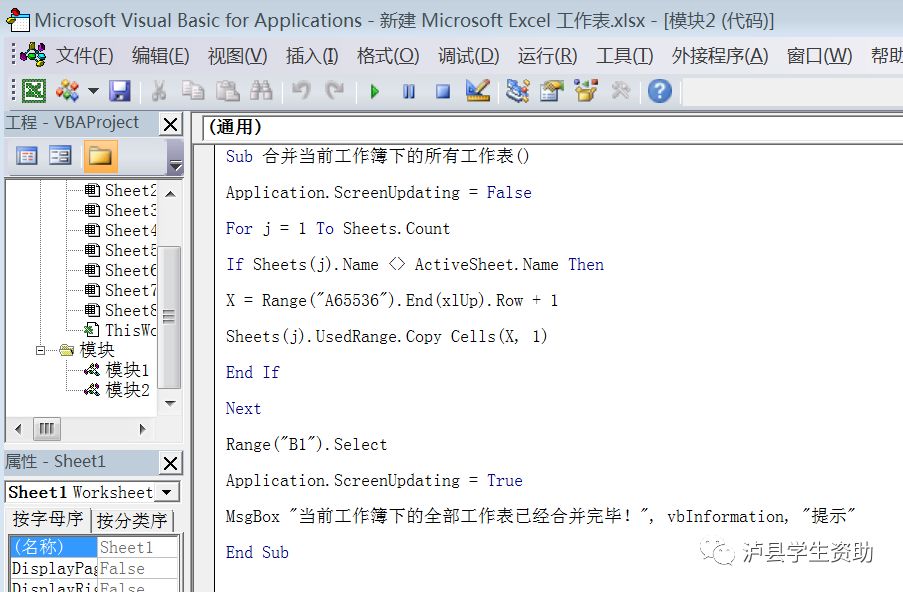Open the 运行(R) menu
Viewport: 903px width, 592px height.
pos(547,56)
